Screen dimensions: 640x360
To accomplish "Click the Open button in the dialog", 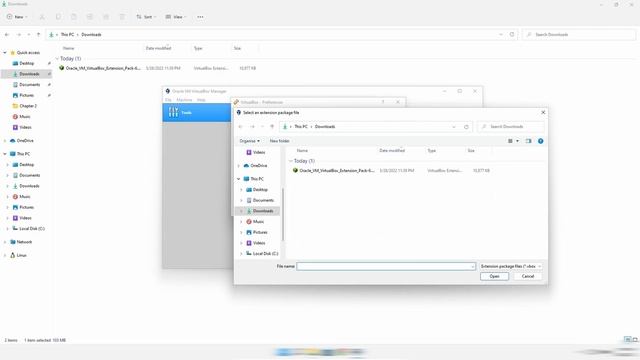I will [494, 276].
